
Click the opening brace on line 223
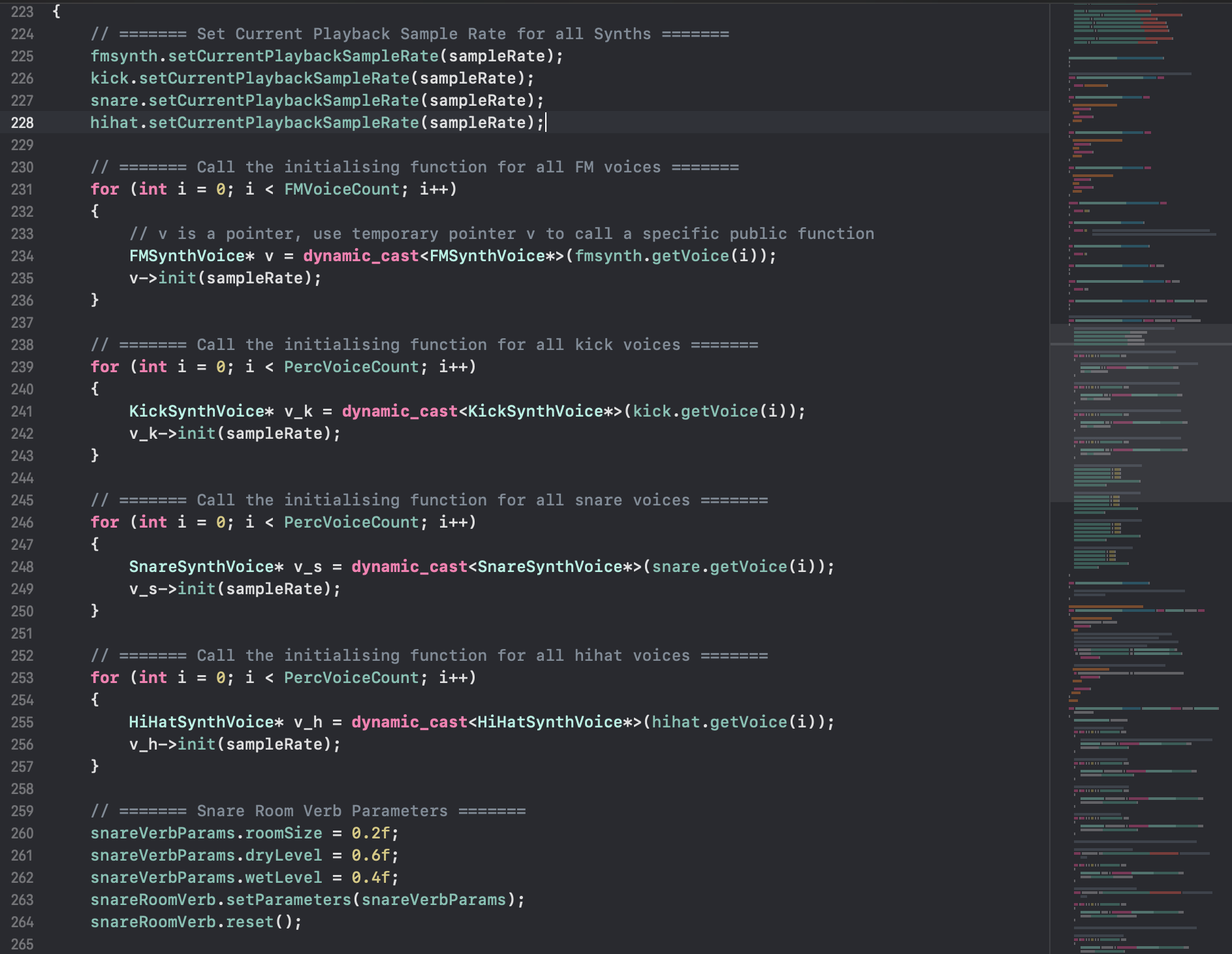tap(56, 12)
